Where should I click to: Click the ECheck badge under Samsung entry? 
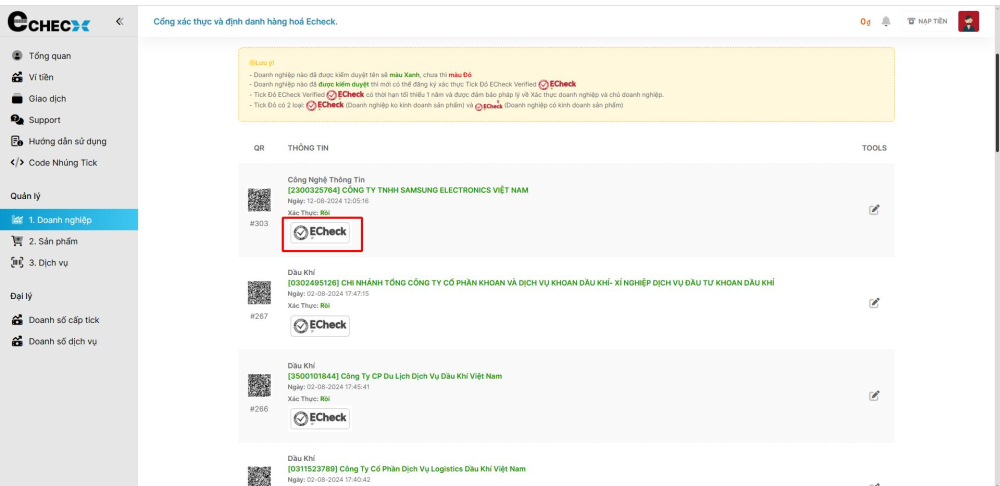coord(320,232)
